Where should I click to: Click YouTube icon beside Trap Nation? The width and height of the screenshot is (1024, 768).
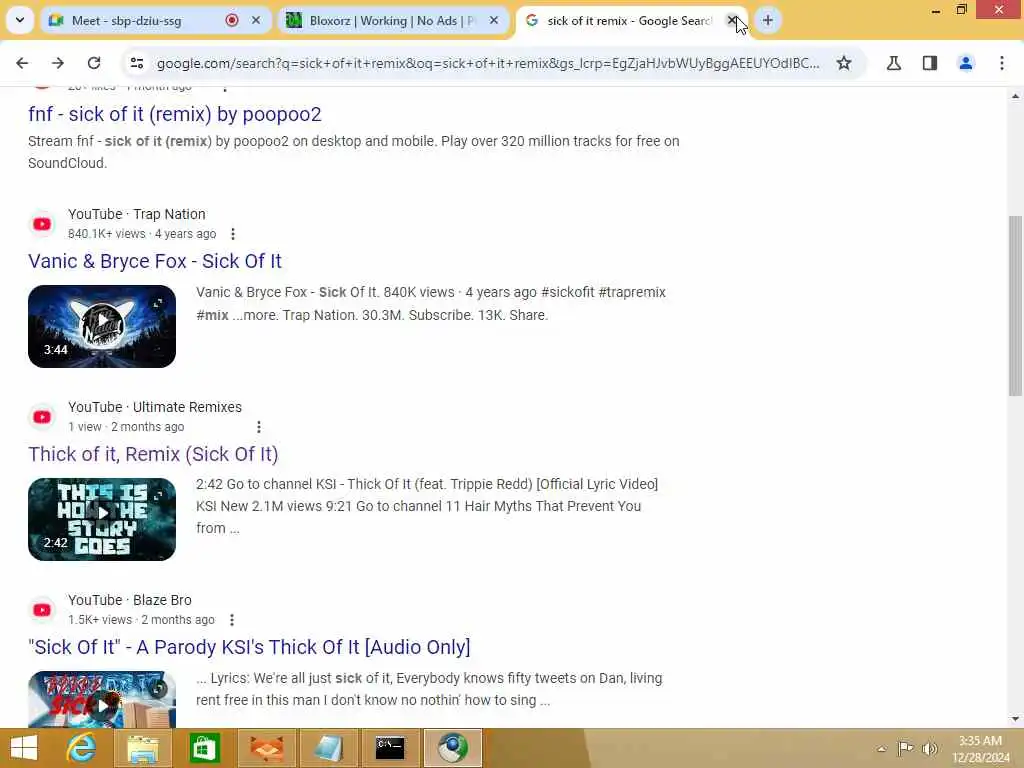pyautogui.click(x=42, y=224)
